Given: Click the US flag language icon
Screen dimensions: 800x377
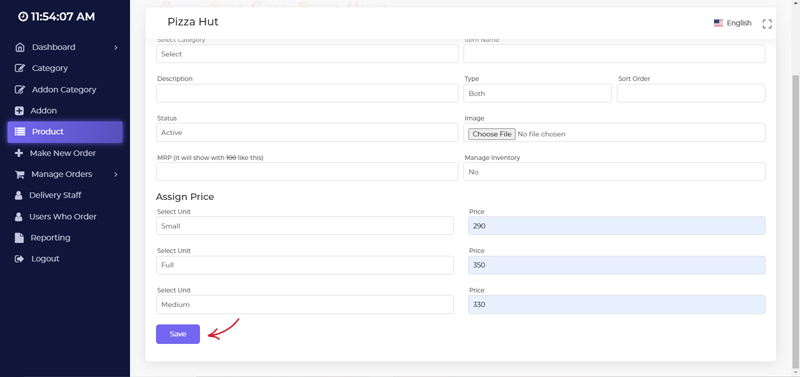Looking at the screenshot, I should [718, 23].
